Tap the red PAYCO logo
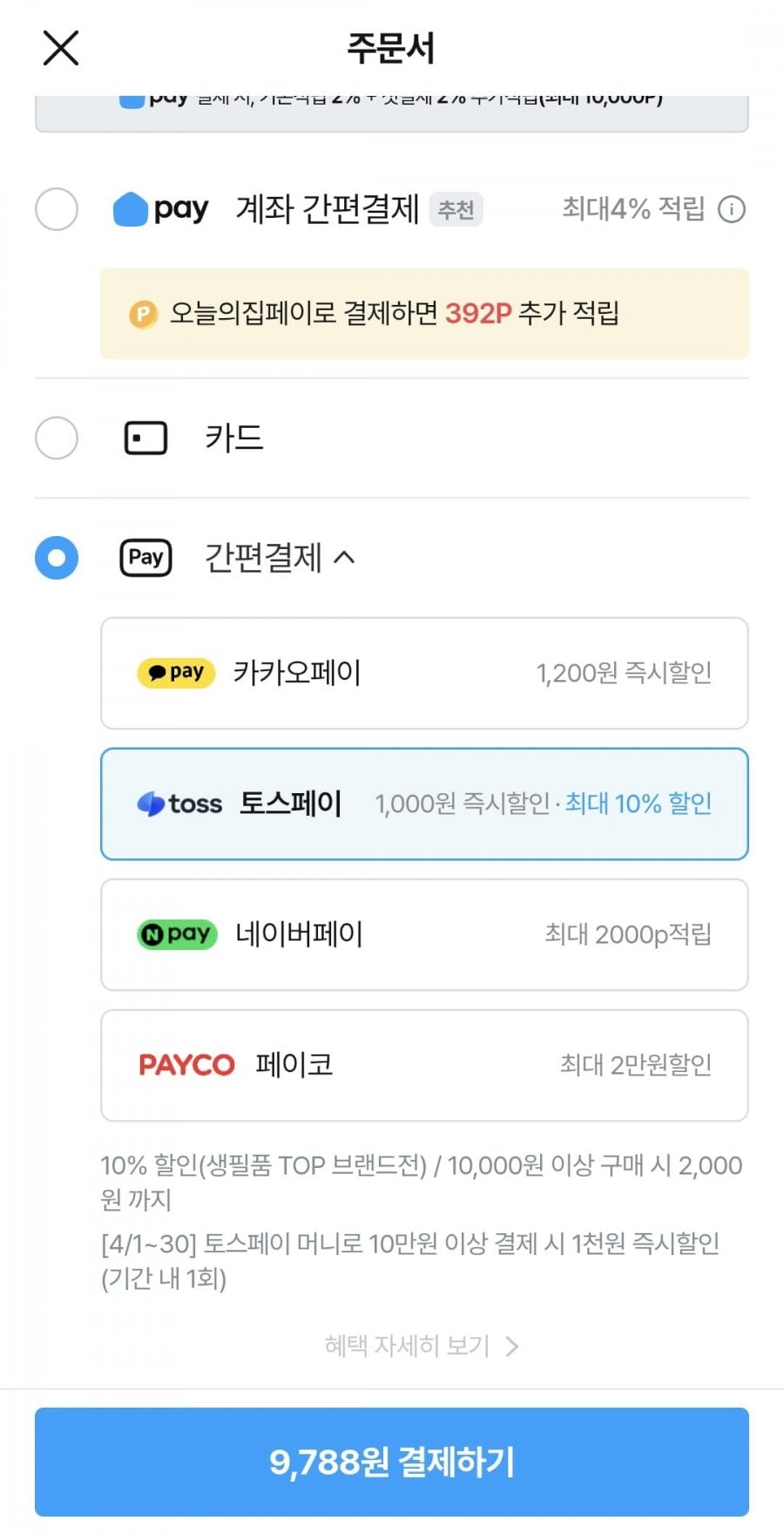Viewport: 784px width, 1534px height. 186,1065
